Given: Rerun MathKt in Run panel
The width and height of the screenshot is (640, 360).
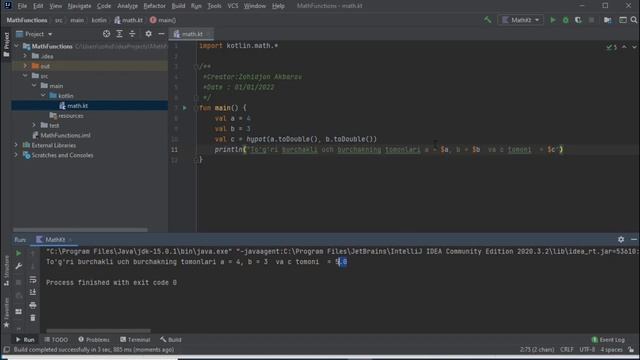Looking at the screenshot, I should 18,253.
